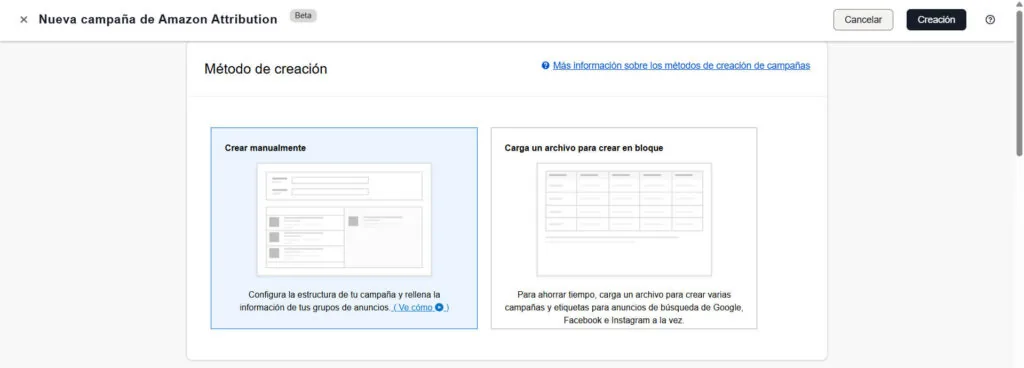1024x368 pixels.
Task: Open the link Más información sobre los métodos de creación
Action: 681,66
